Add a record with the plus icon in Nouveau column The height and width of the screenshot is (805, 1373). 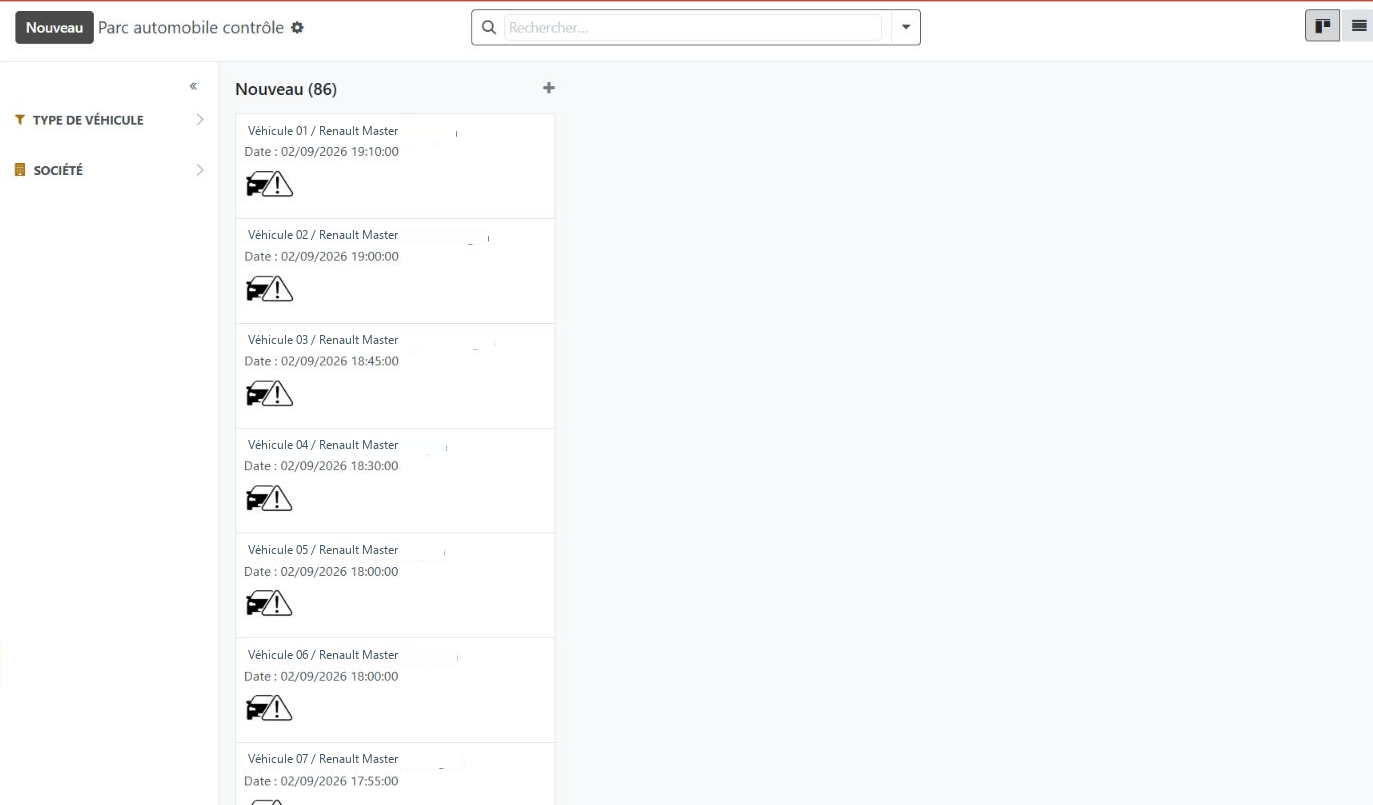coord(548,88)
